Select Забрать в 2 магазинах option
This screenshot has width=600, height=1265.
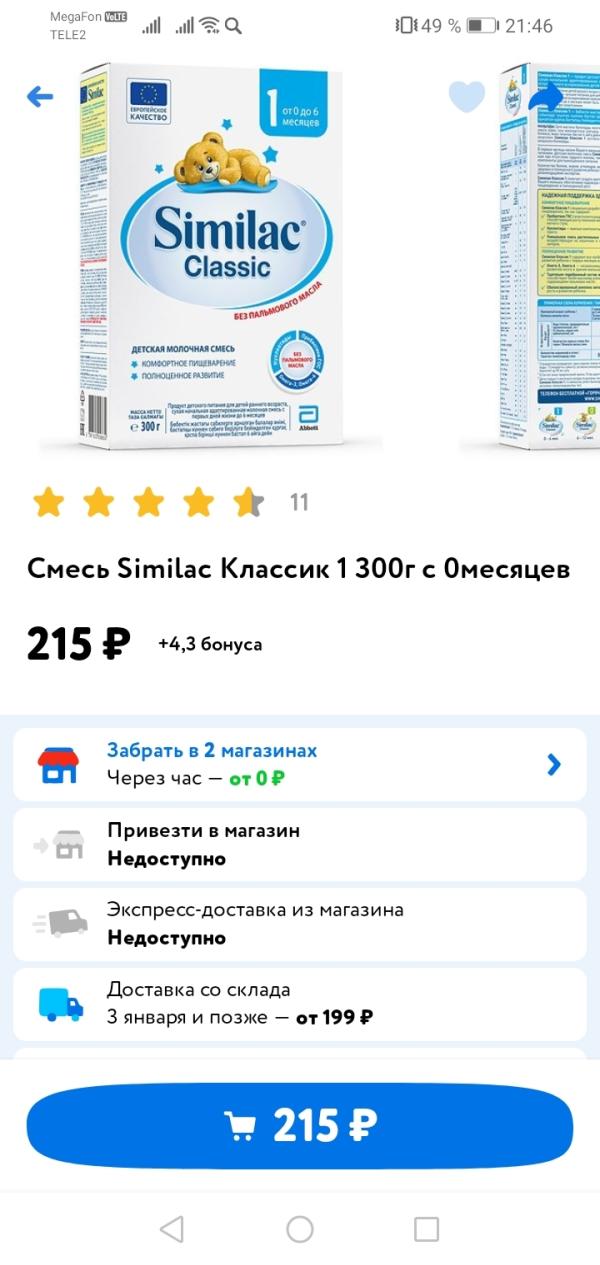(300, 764)
